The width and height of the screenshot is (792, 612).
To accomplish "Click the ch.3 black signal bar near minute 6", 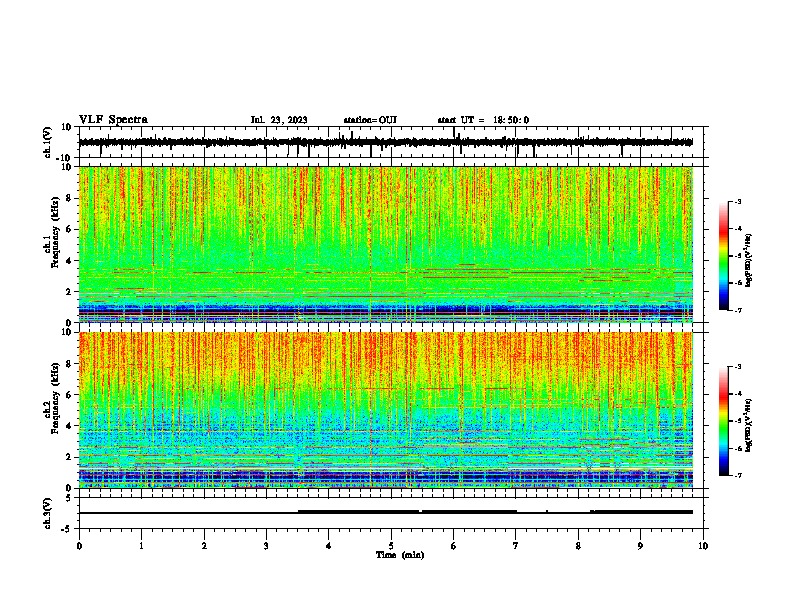I will coord(469,512).
